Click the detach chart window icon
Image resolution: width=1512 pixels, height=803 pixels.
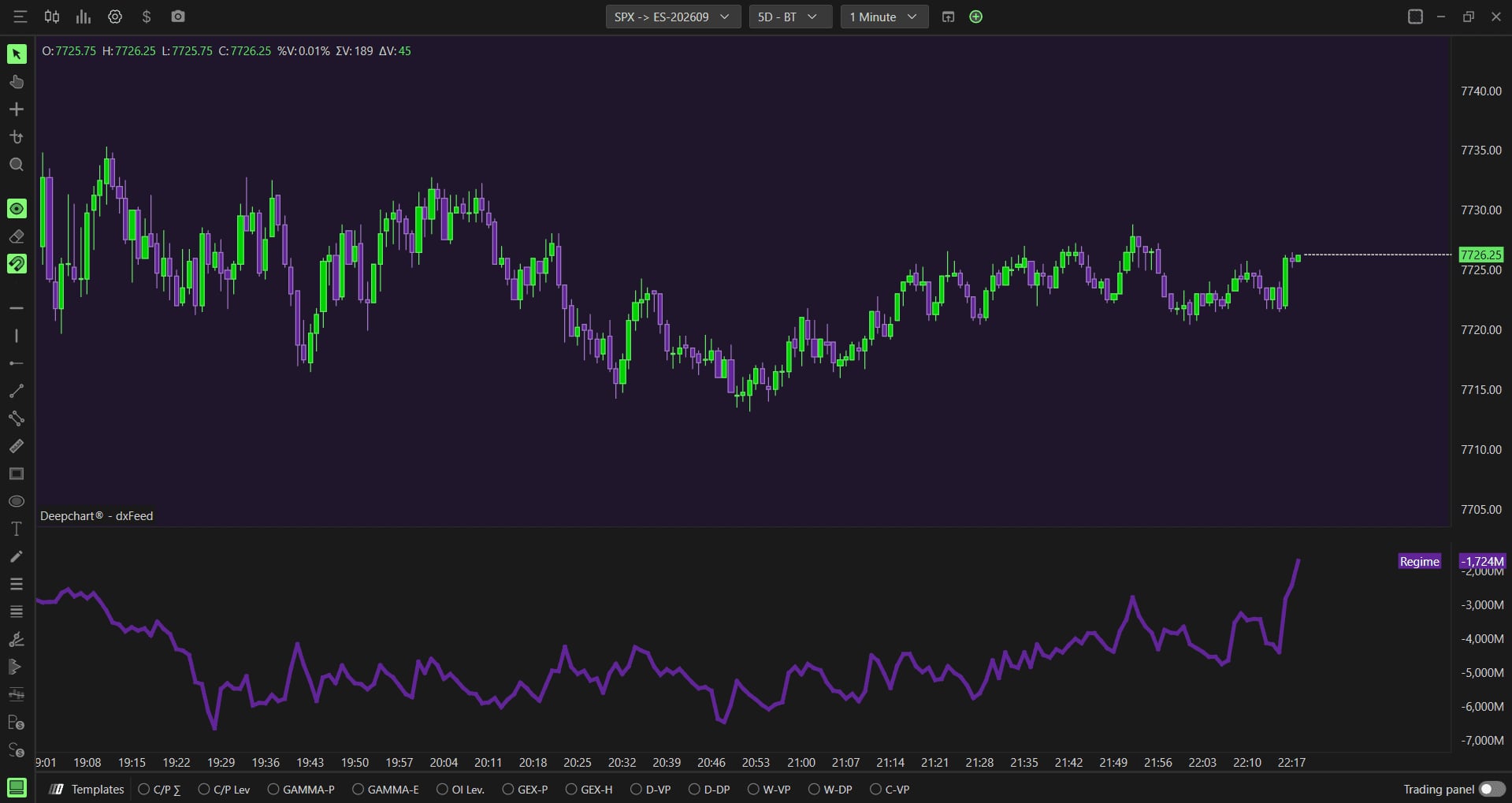pyautogui.click(x=948, y=17)
